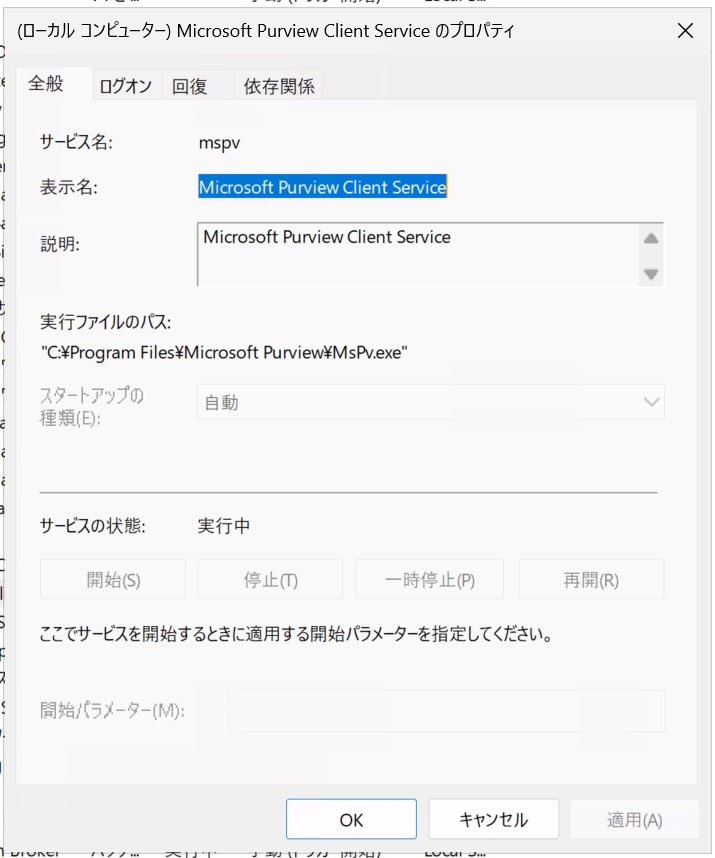This screenshot has width=715, height=858.
Task: Click the dialog title bar text
Action: [x=266, y=31]
